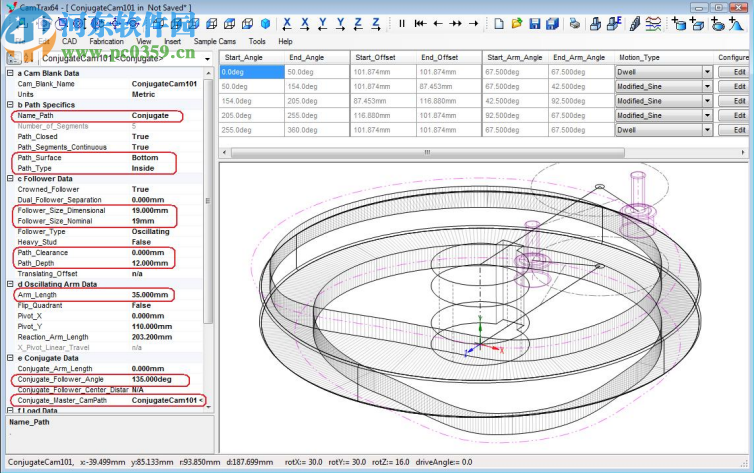The image size is (754, 473).
Task: Click the Flip_Quadrant False value
Action: click(142, 305)
